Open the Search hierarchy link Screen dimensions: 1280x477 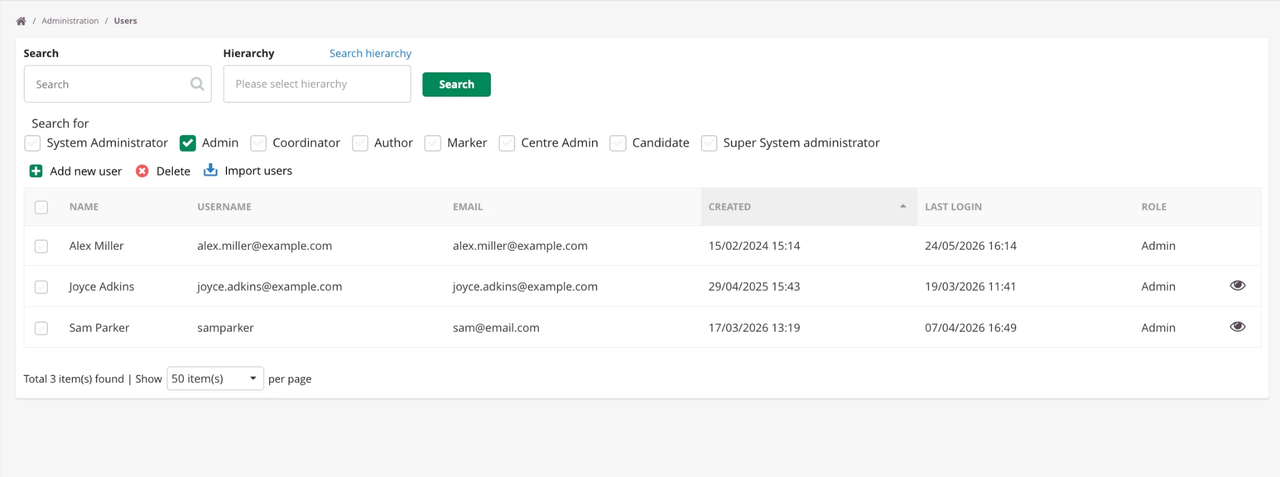pyautogui.click(x=370, y=53)
